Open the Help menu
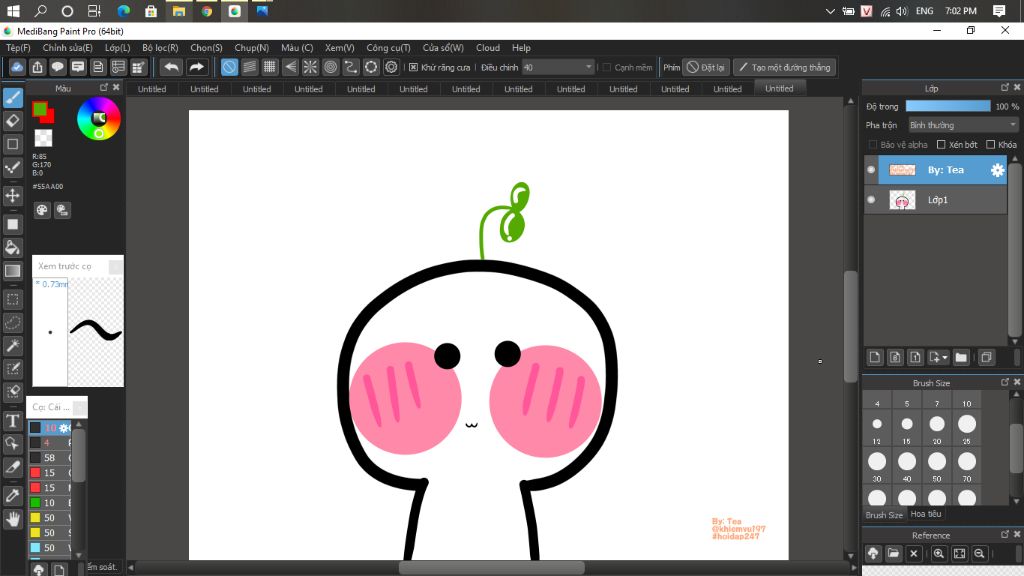The height and width of the screenshot is (576, 1024). tap(521, 48)
